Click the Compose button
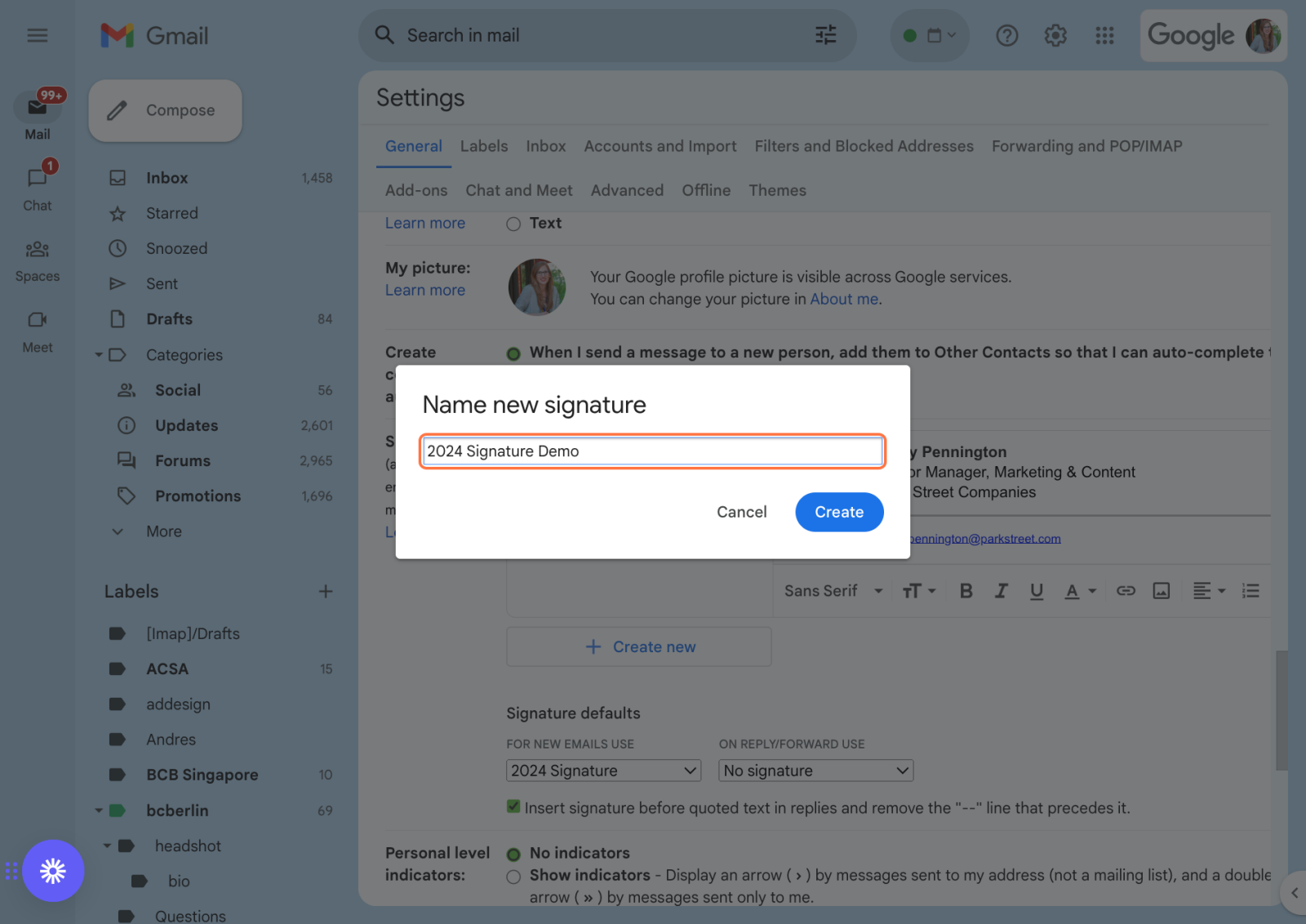This screenshot has width=1306, height=924. coord(166,110)
